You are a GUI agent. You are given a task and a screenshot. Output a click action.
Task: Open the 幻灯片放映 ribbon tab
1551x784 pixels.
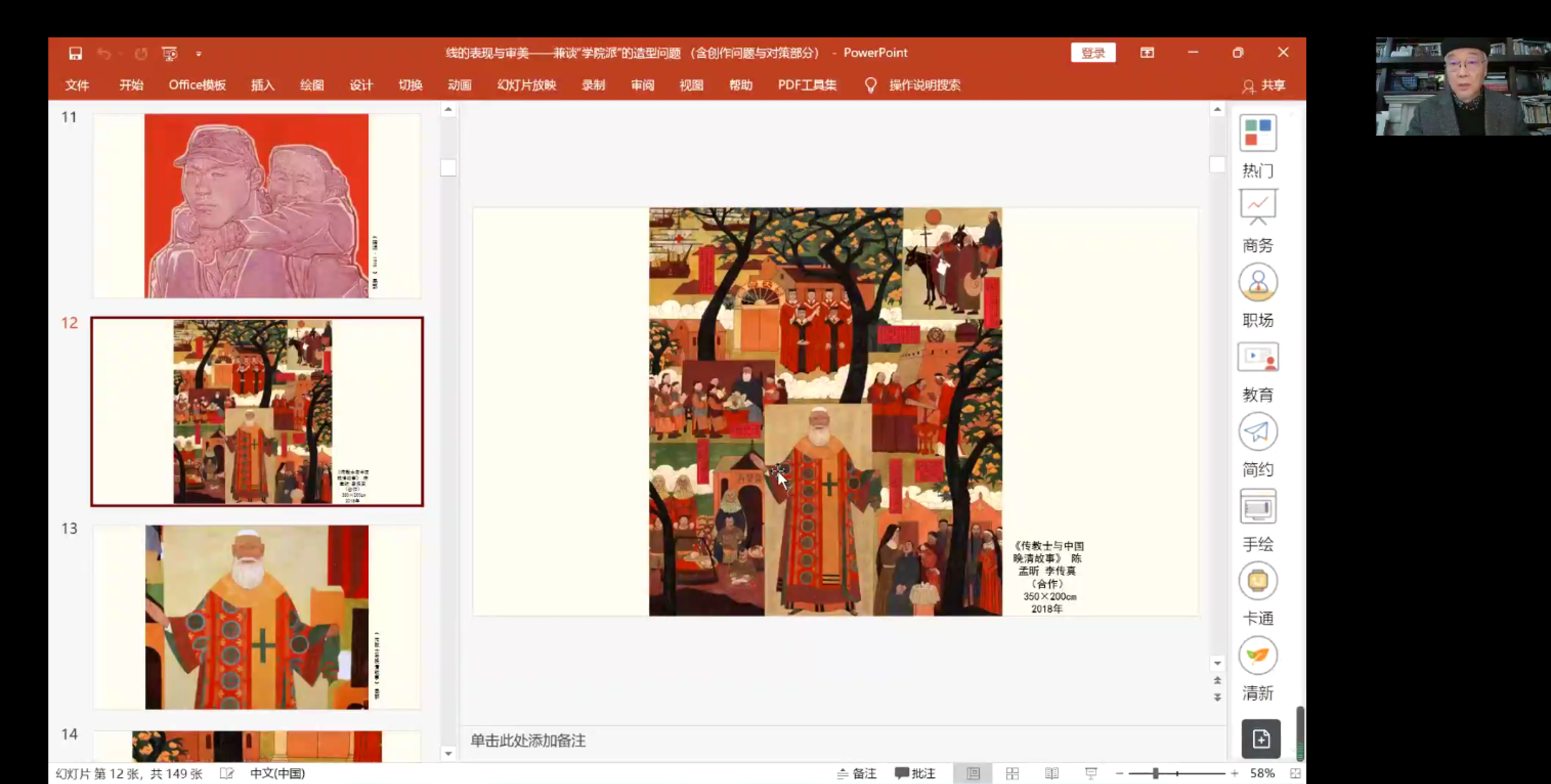pyautogui.click(x=526, y=85)
